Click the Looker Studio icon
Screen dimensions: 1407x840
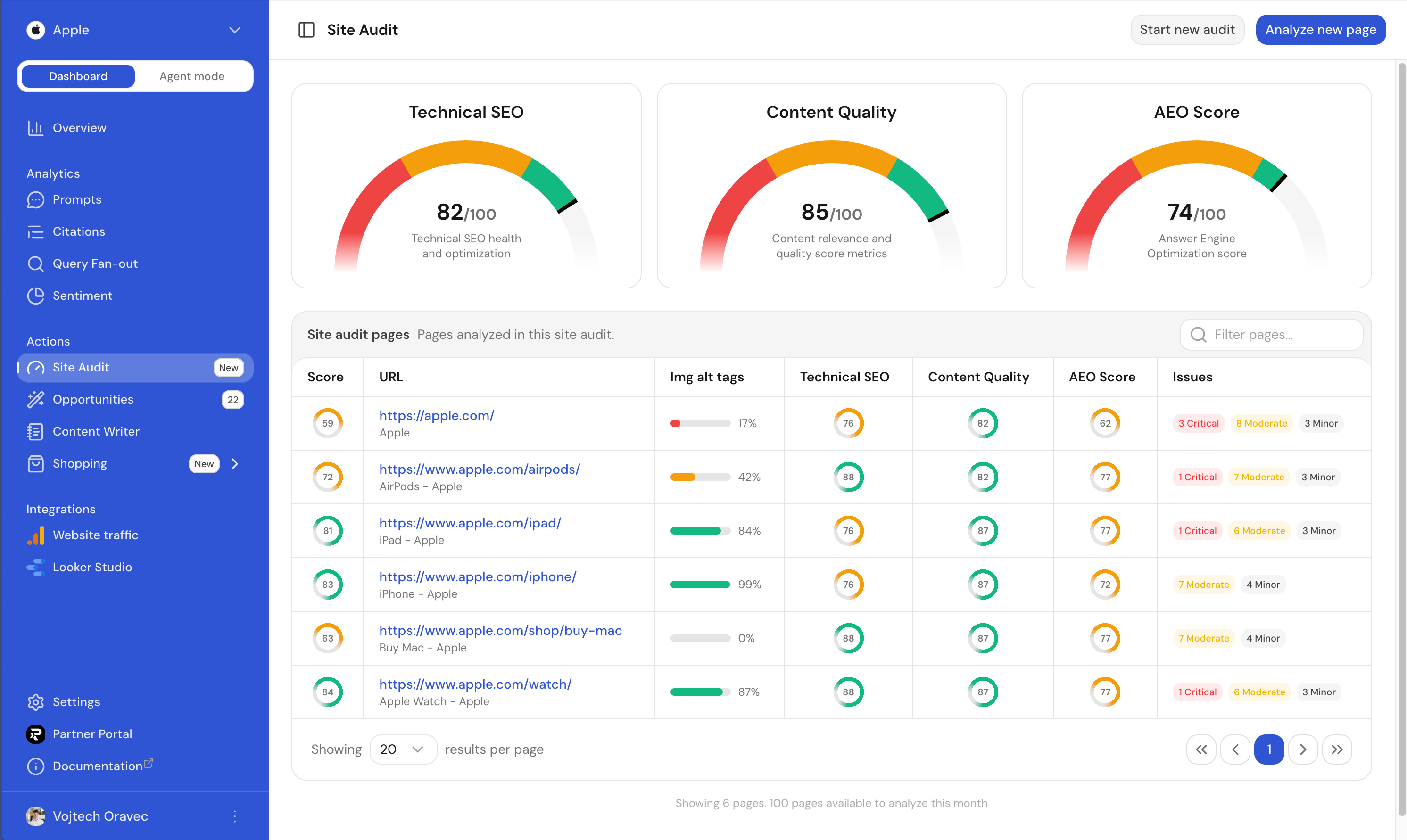click(36, 567)
